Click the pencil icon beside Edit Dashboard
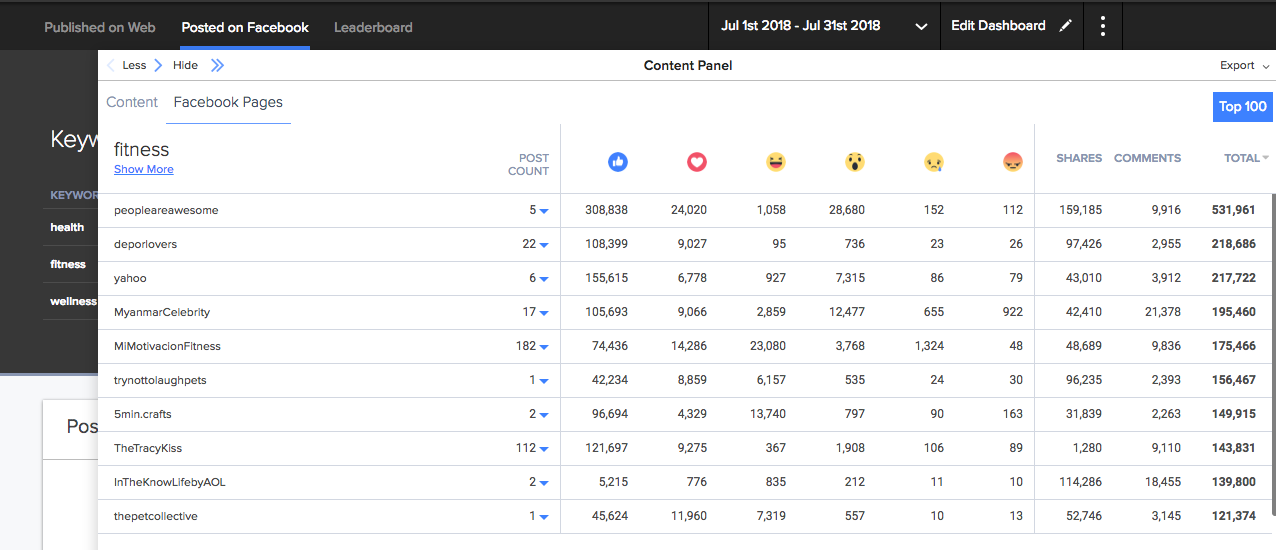Screen dimensions: 1276x550 pyautogui.click(x=1065, y=26)
